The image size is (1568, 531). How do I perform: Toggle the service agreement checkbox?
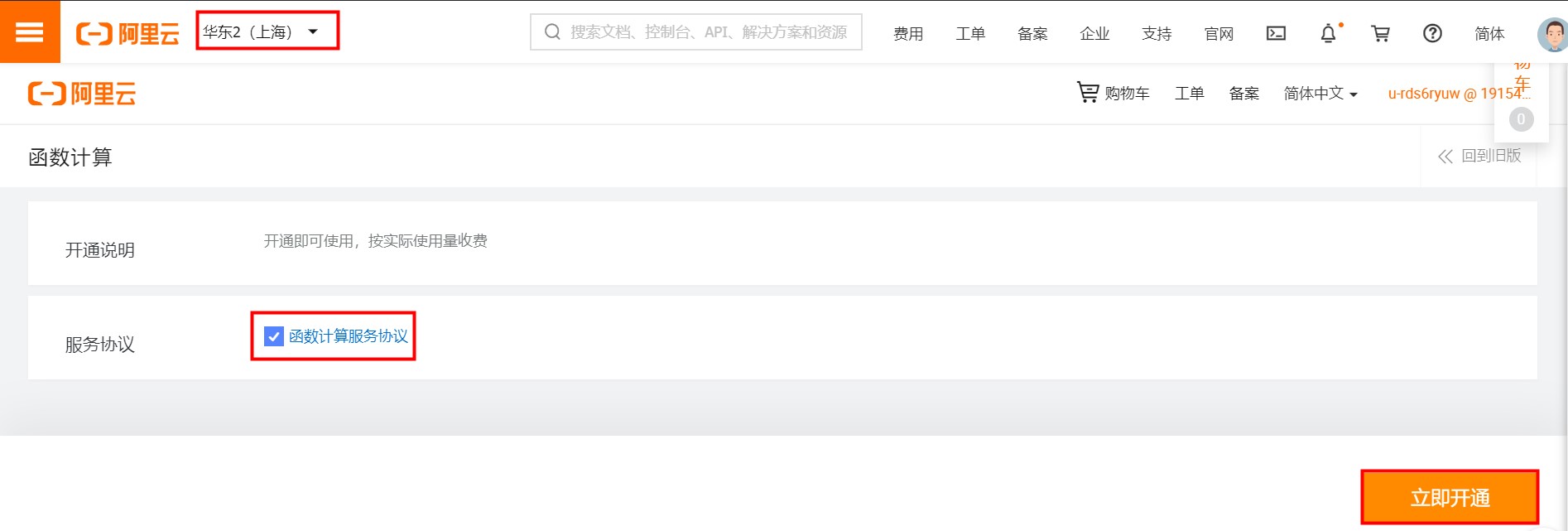click(274, 336)
